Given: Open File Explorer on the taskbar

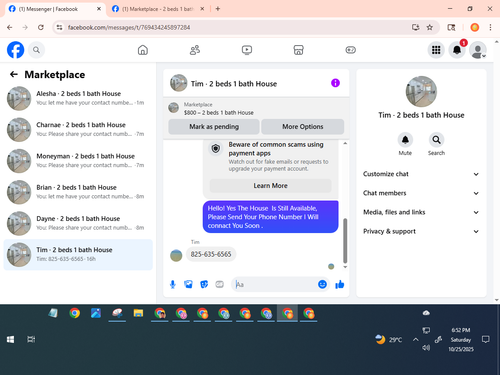Looking at the screenshot, I should click(138, 313).
